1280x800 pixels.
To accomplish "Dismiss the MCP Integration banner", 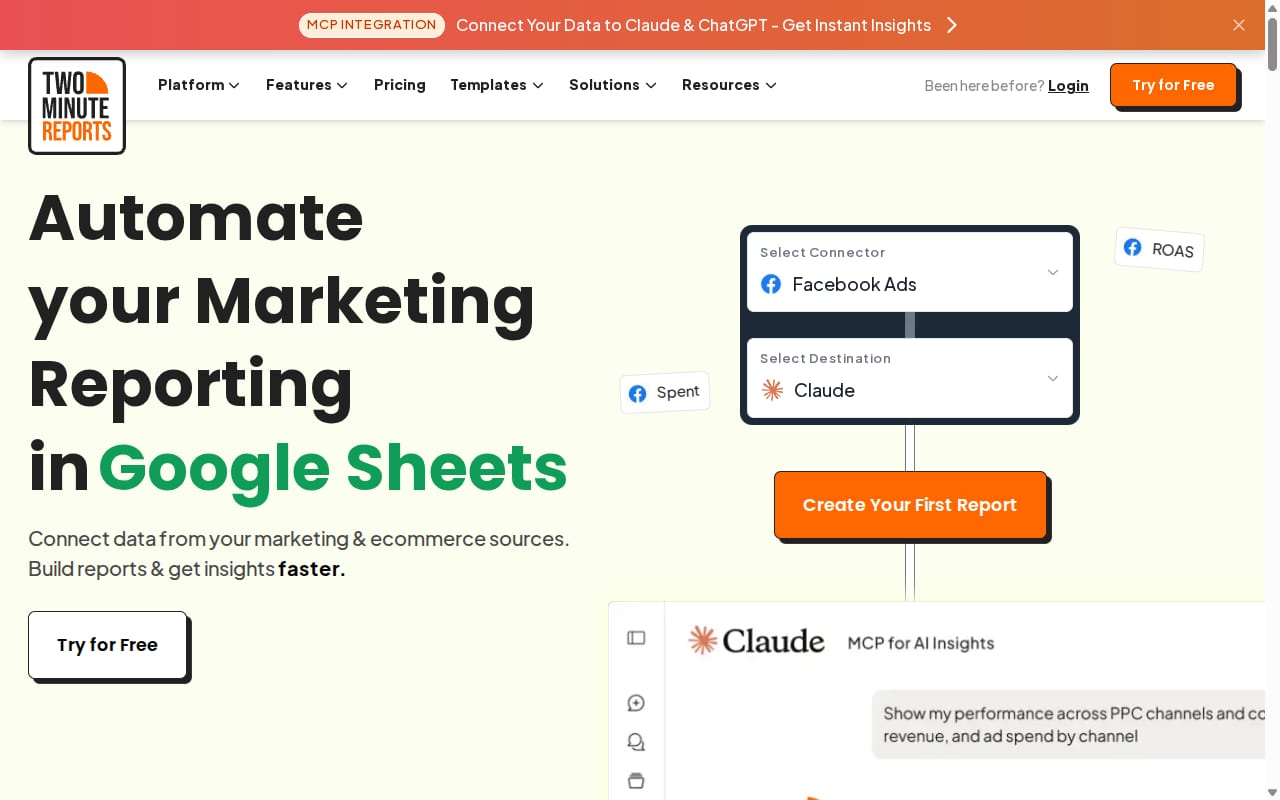I will tap(1239, 25).
